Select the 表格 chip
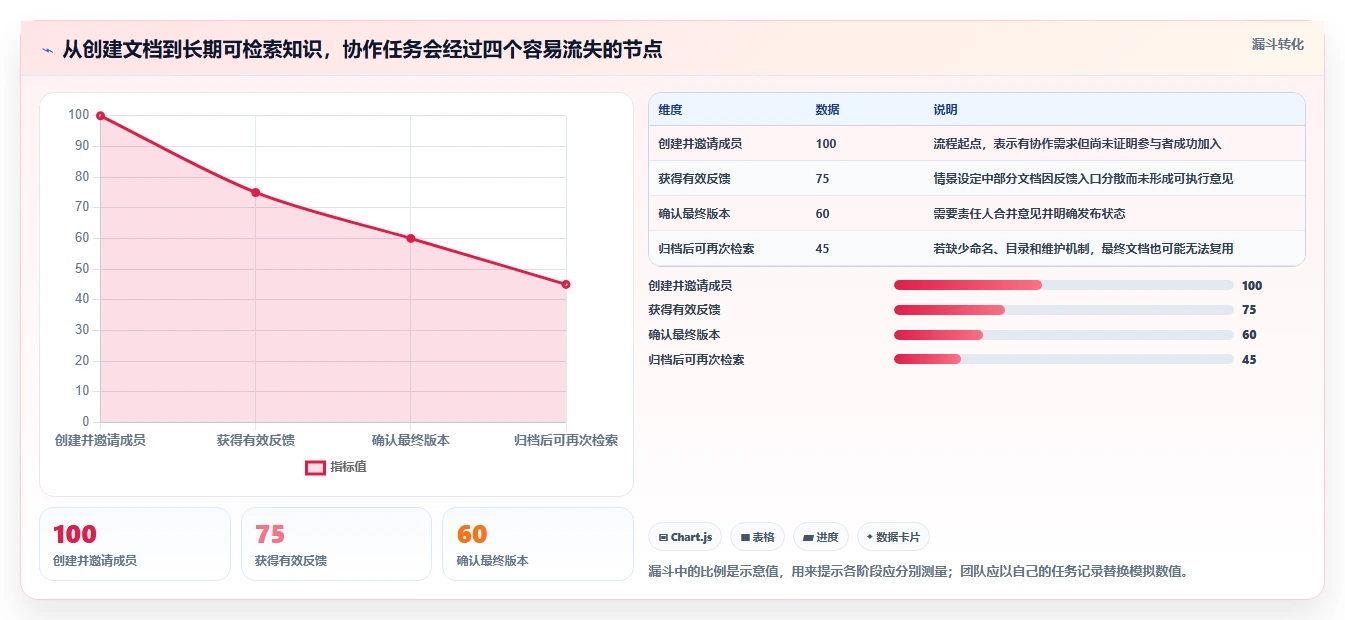Image resolution: width=1345 pixels, height=620 pixels. click(758, 537)
